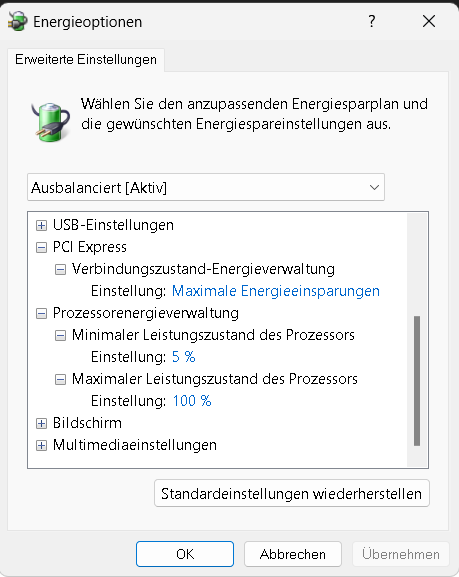Collapse Verbindungszustand-Energieverwaltung node

click(x=60, y=269)
